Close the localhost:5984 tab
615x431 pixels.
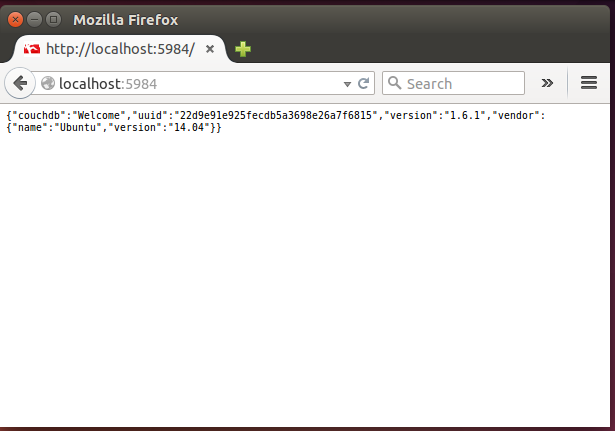[x=210, y=49]
